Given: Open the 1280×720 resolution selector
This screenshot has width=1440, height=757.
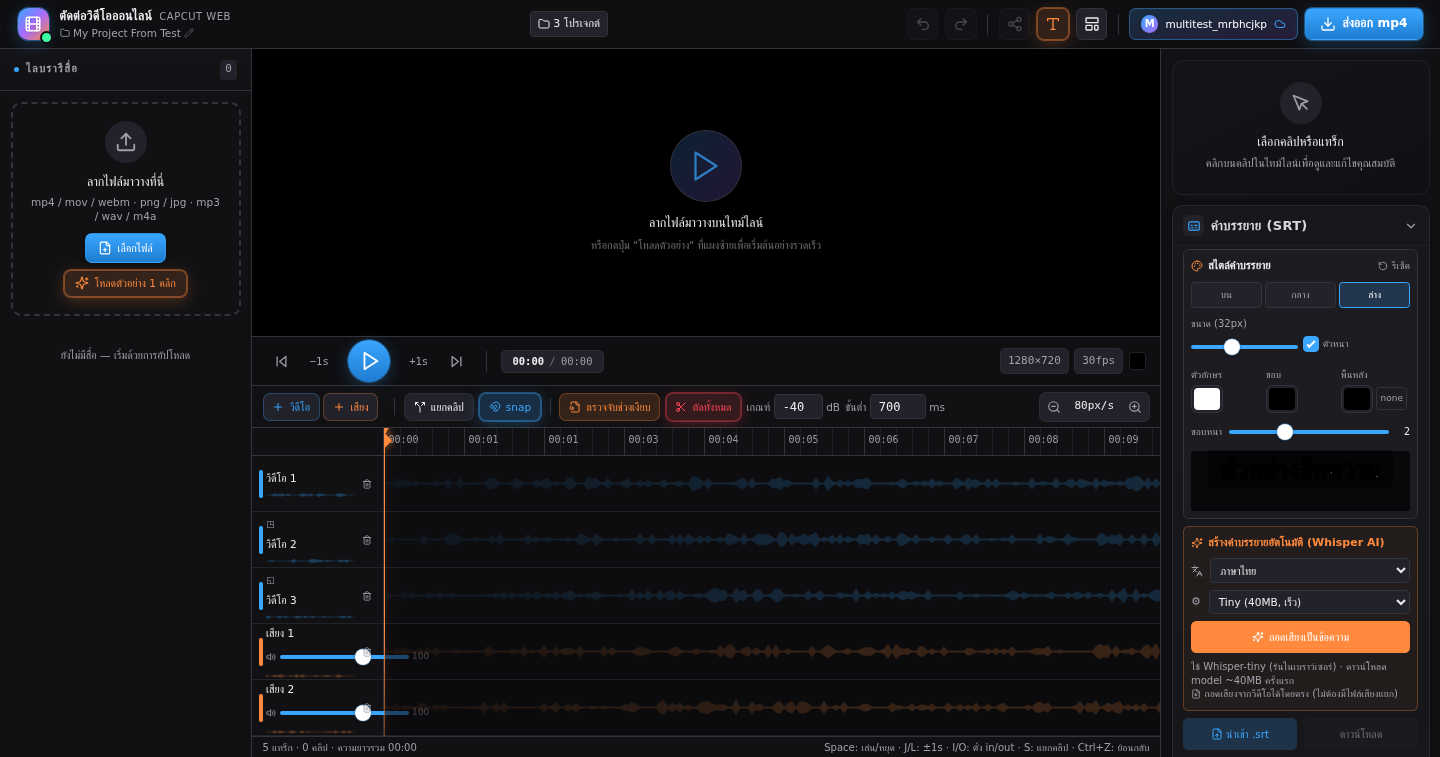Looking at the screenshot, I should (1034, 361).
